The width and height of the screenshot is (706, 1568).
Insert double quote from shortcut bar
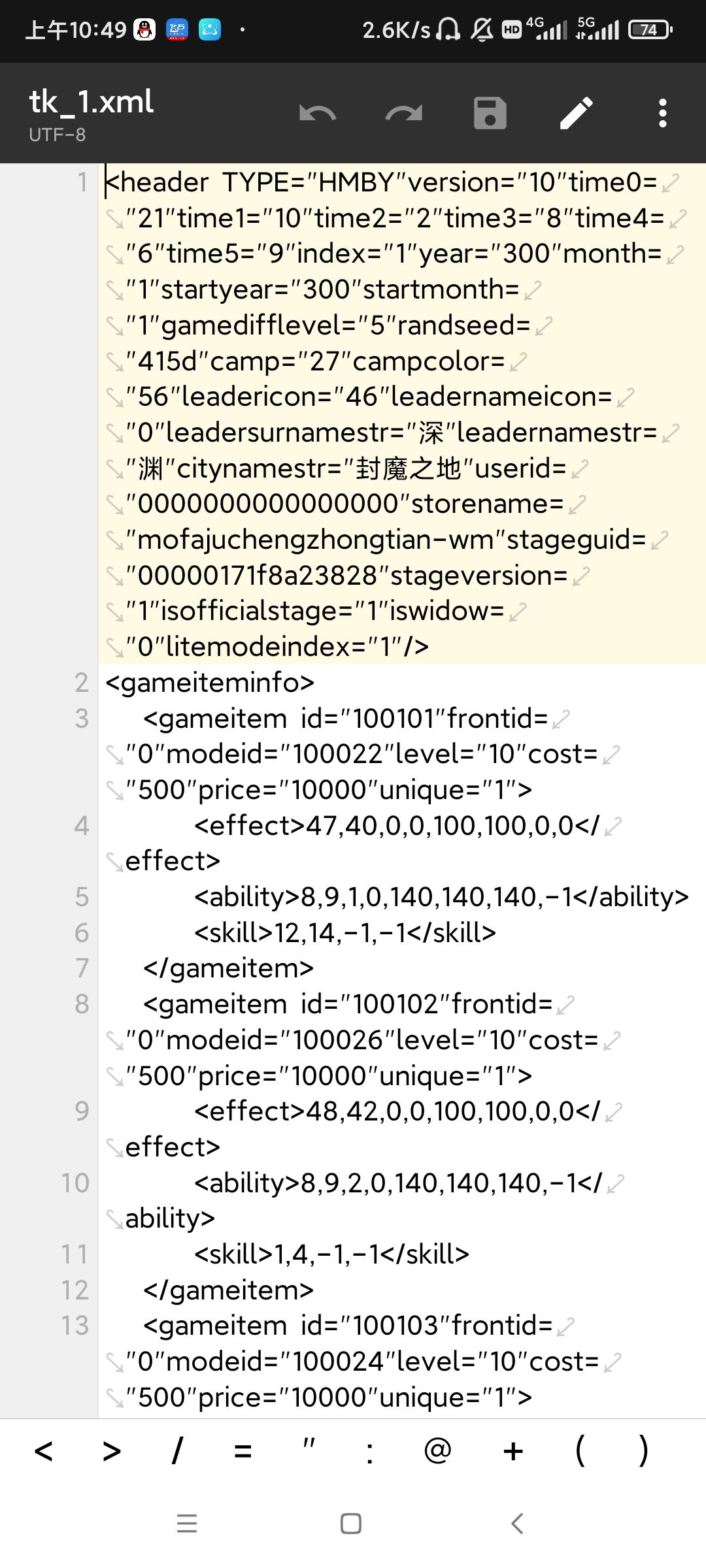click(309, 1452)
